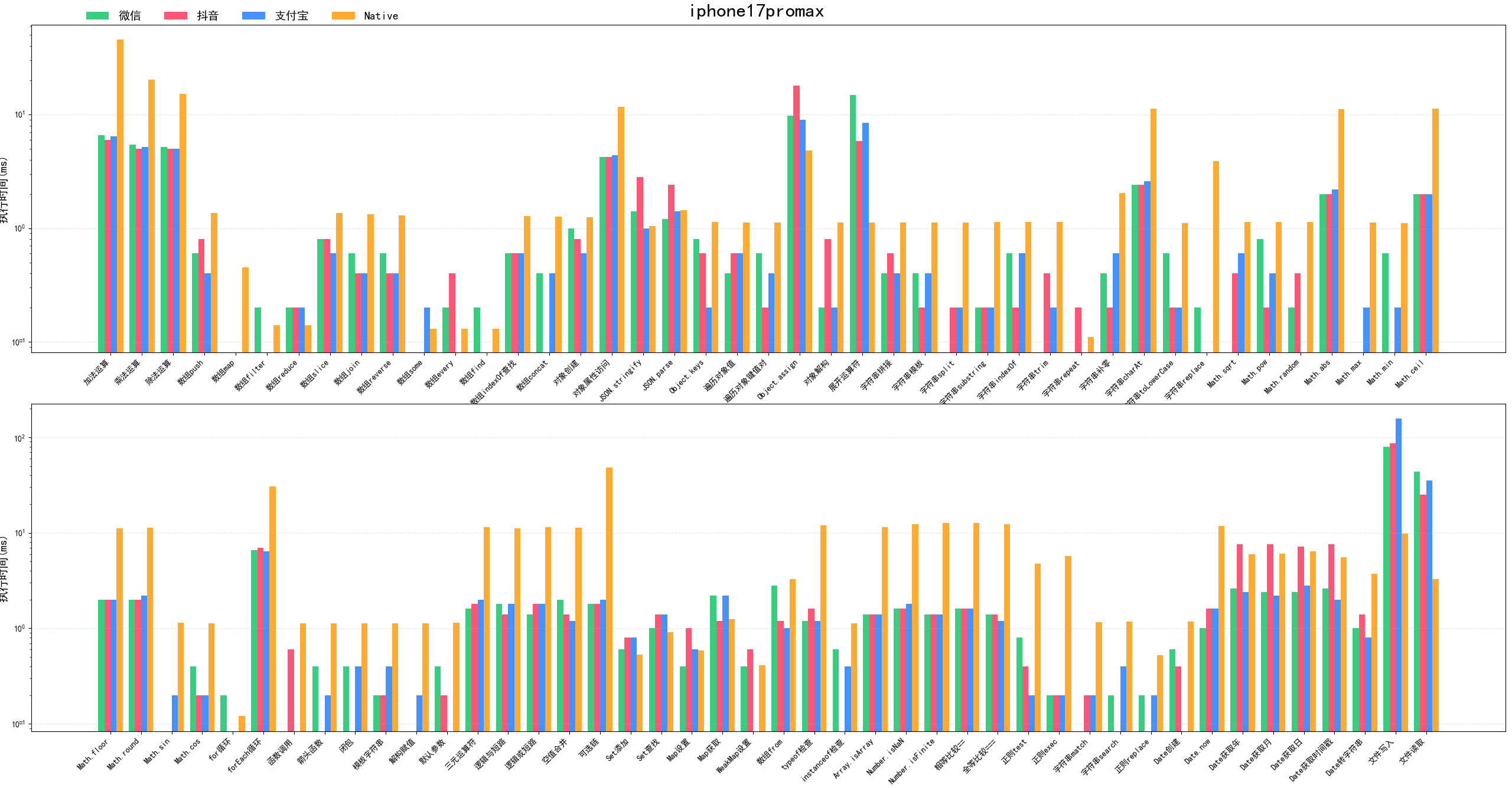
Task: Click the Native legend text label
Action: pos(381,16)
